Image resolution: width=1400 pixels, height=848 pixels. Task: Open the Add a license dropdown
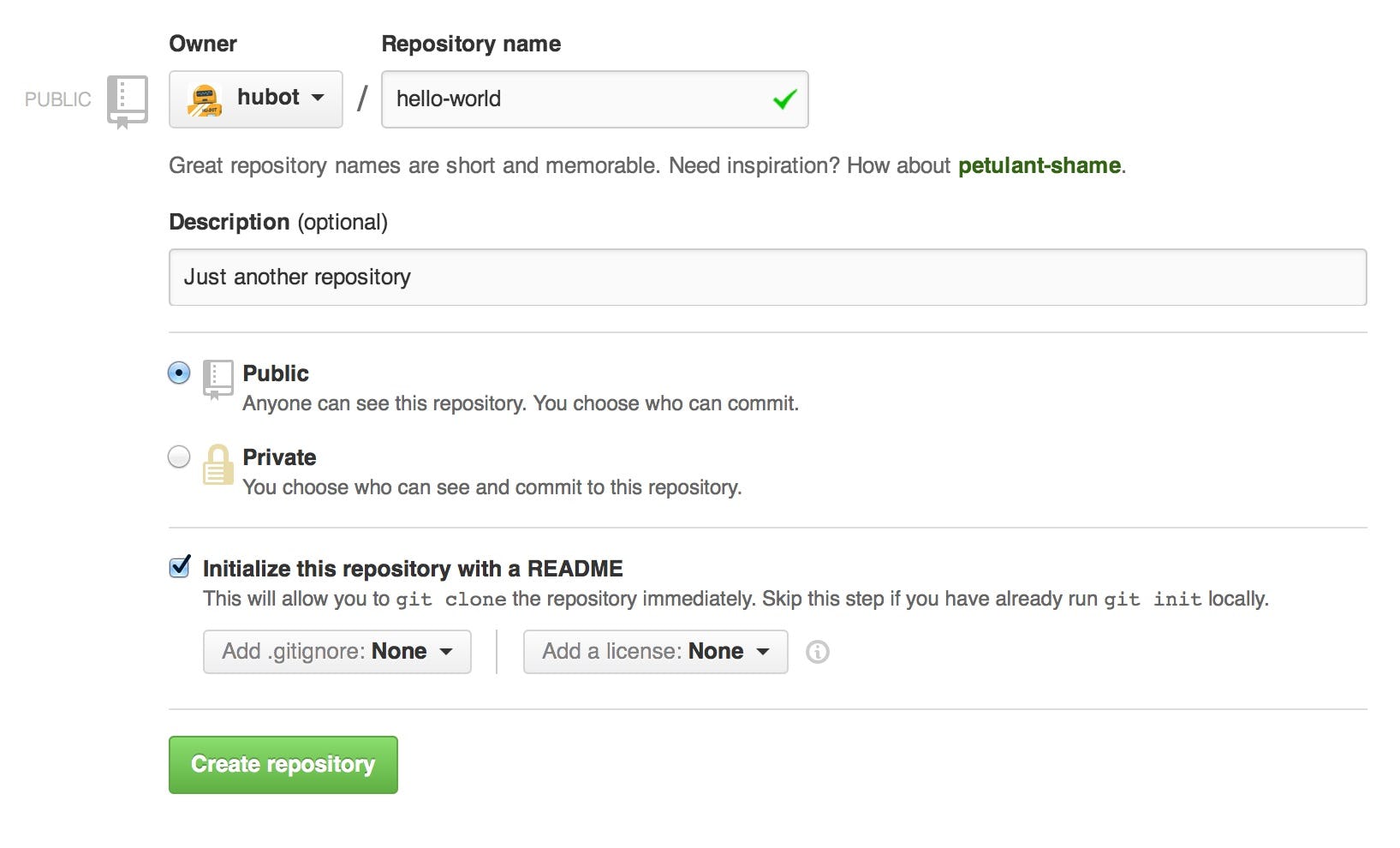click(654, 651)
